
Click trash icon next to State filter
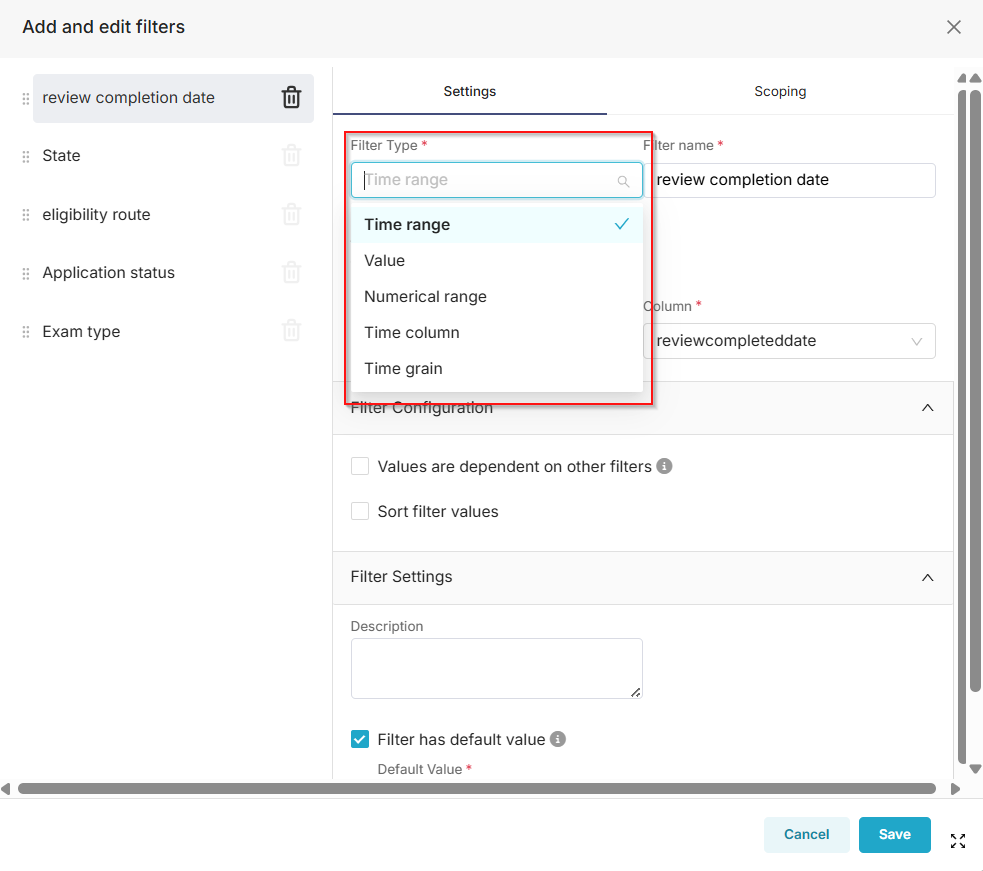point(291,156)
